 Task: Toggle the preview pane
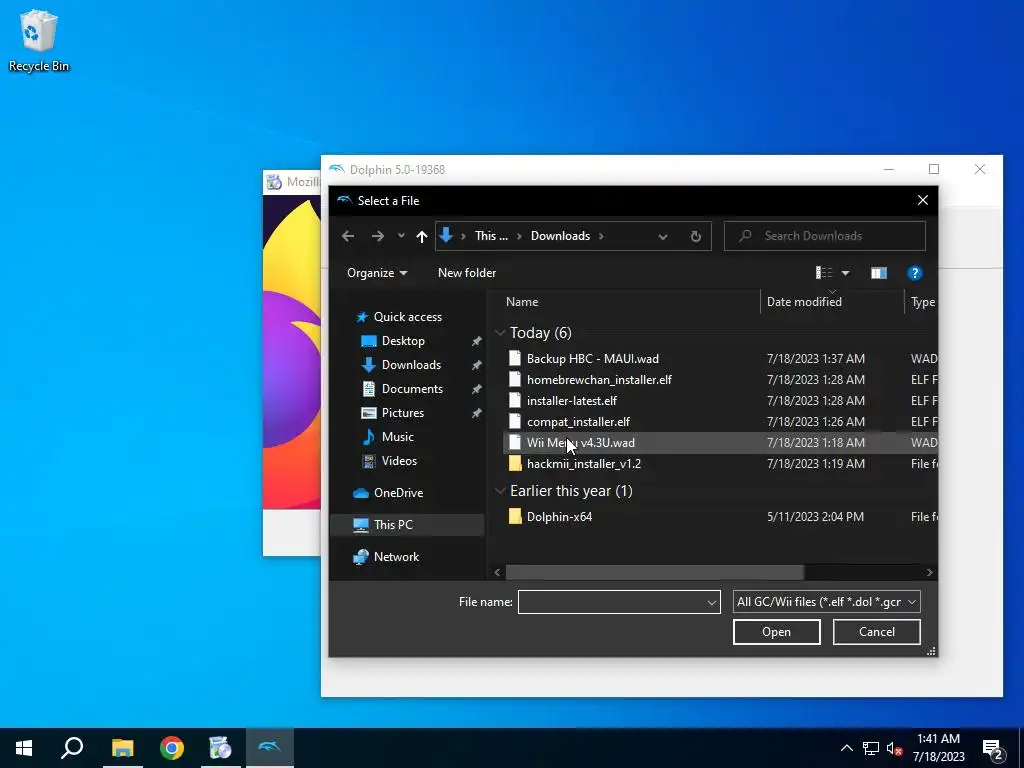879,273
